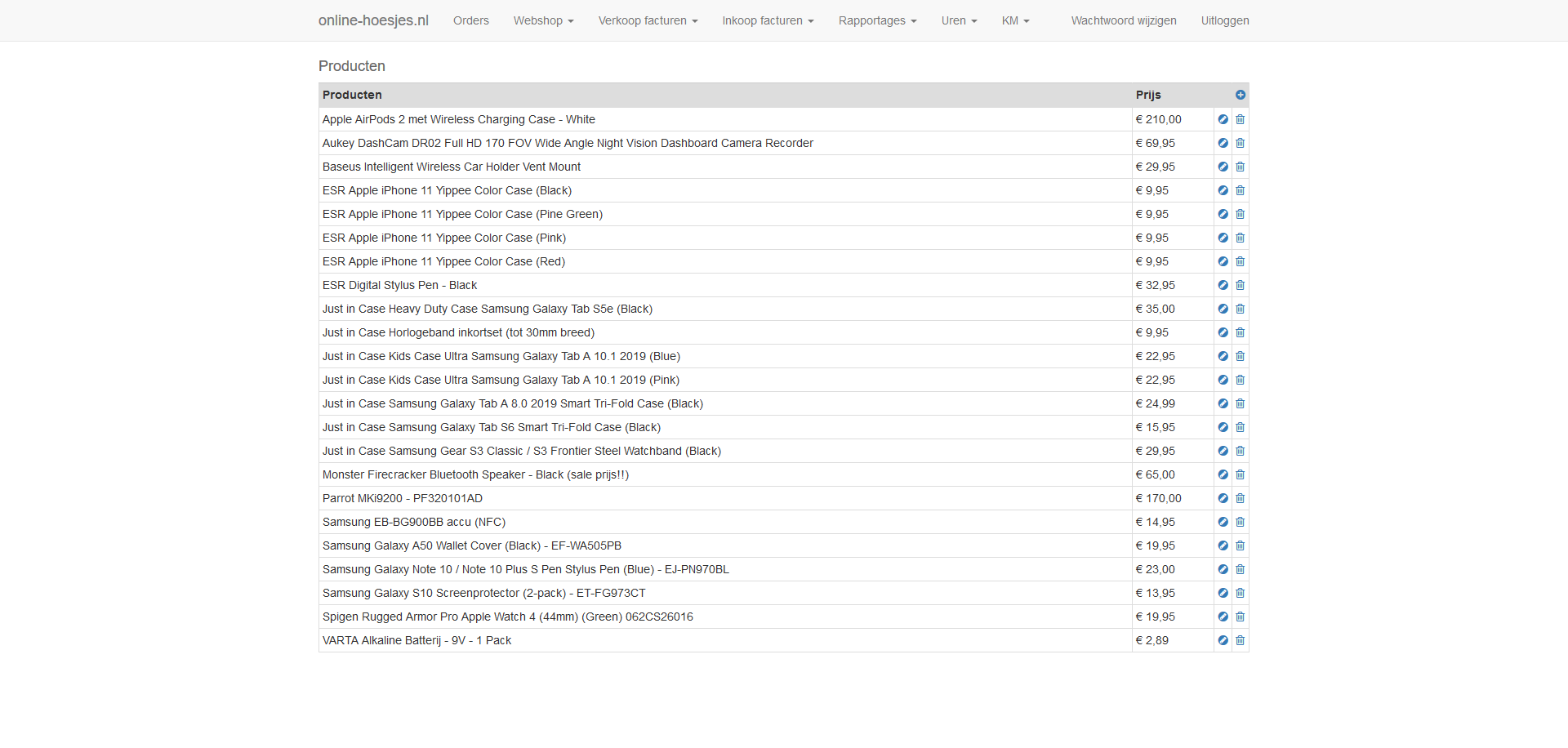This screenshot has width=1568, height=748.
Task: Expand the KM dropdown menu
Action: 1015,20
